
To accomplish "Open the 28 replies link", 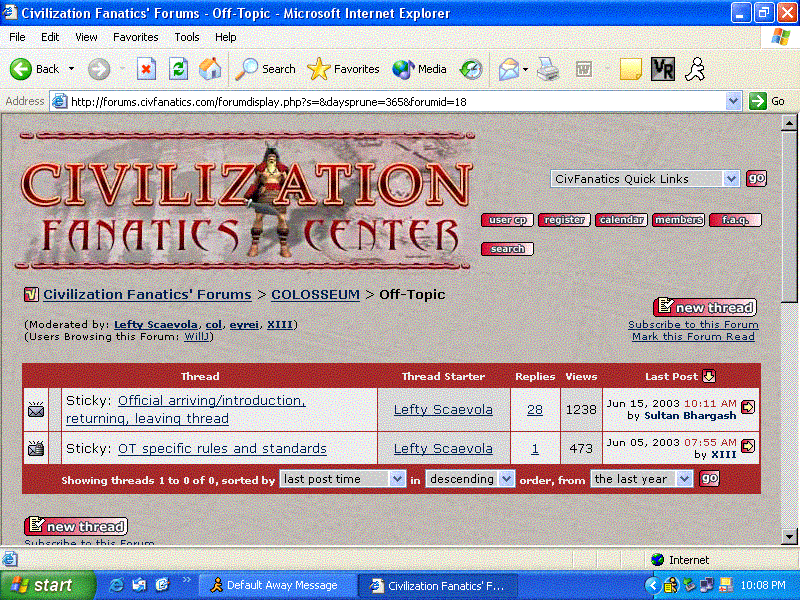I will pyautogui.click(x=535, y=410).
